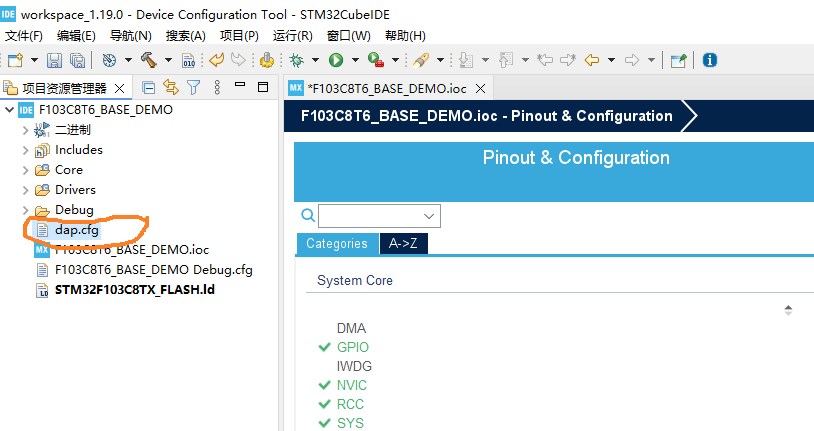Open dropdown next to gauge configuration icon
The image size is (814, 431).
(x=128, y=60)
